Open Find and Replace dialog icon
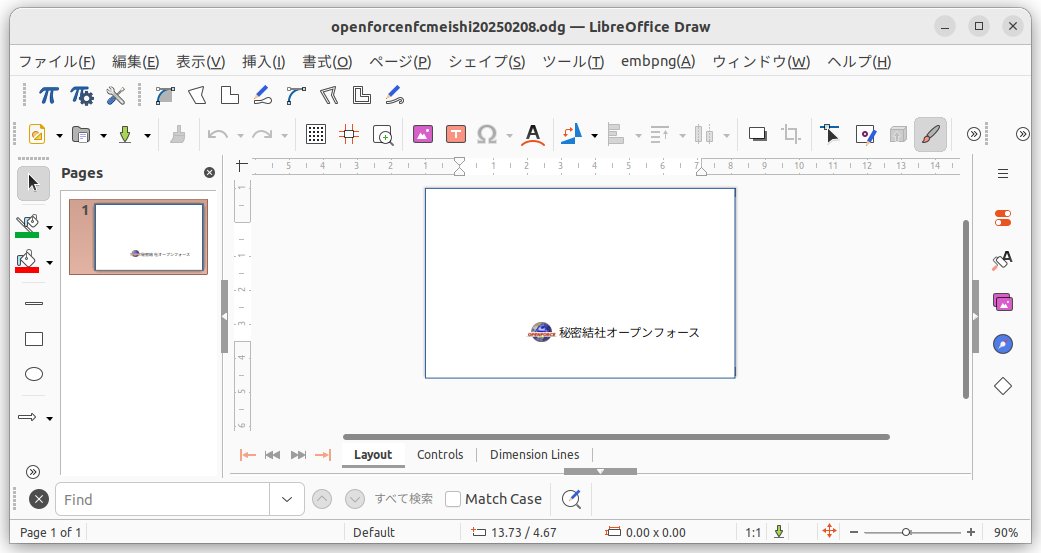 click(571, 499)
